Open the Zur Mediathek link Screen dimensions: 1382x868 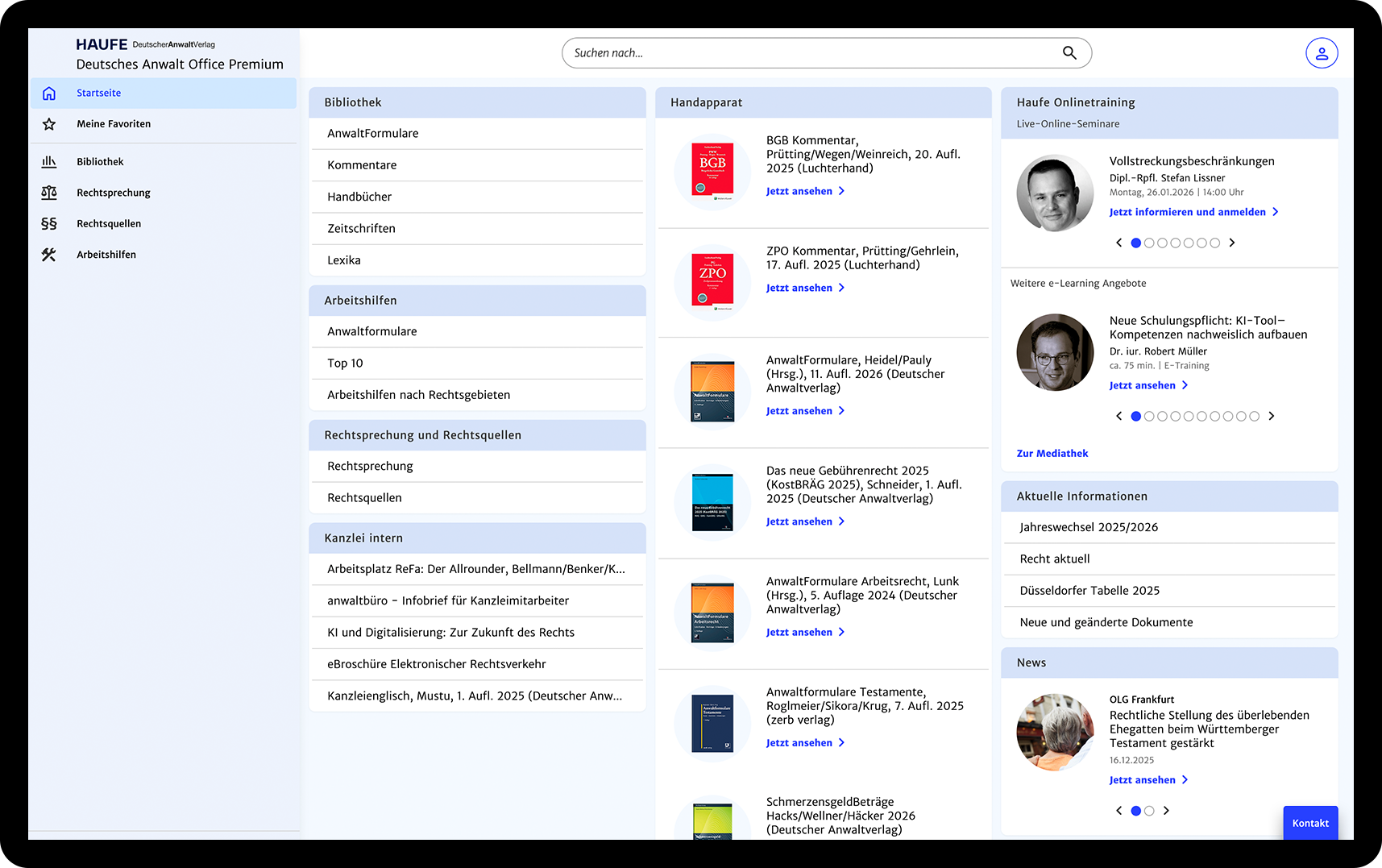(x=1052, y=454)
